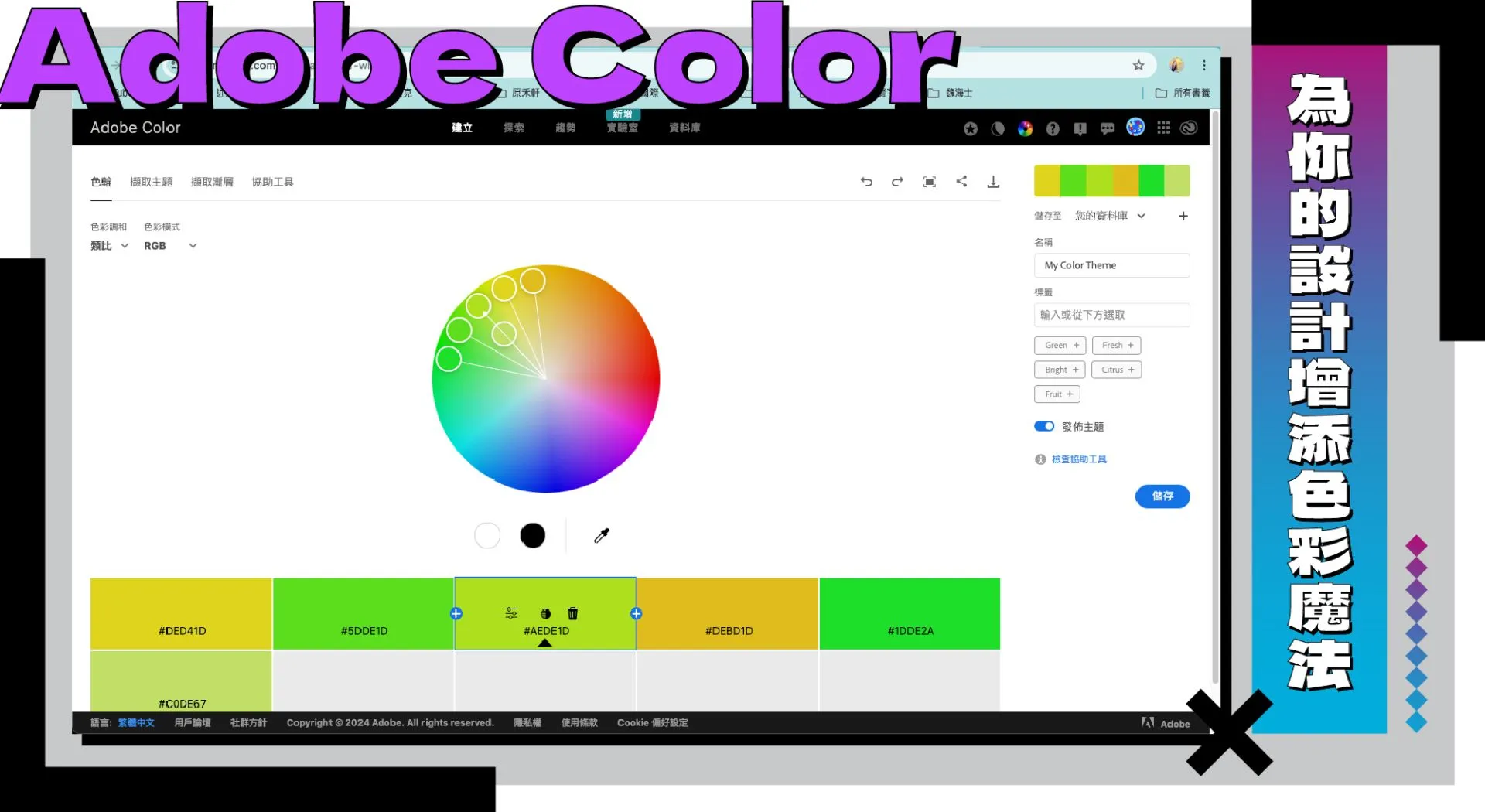Add the Fresh tag
This screenshot has width=1485, height=812.
pyautogui.click(x=1117, y=345)
